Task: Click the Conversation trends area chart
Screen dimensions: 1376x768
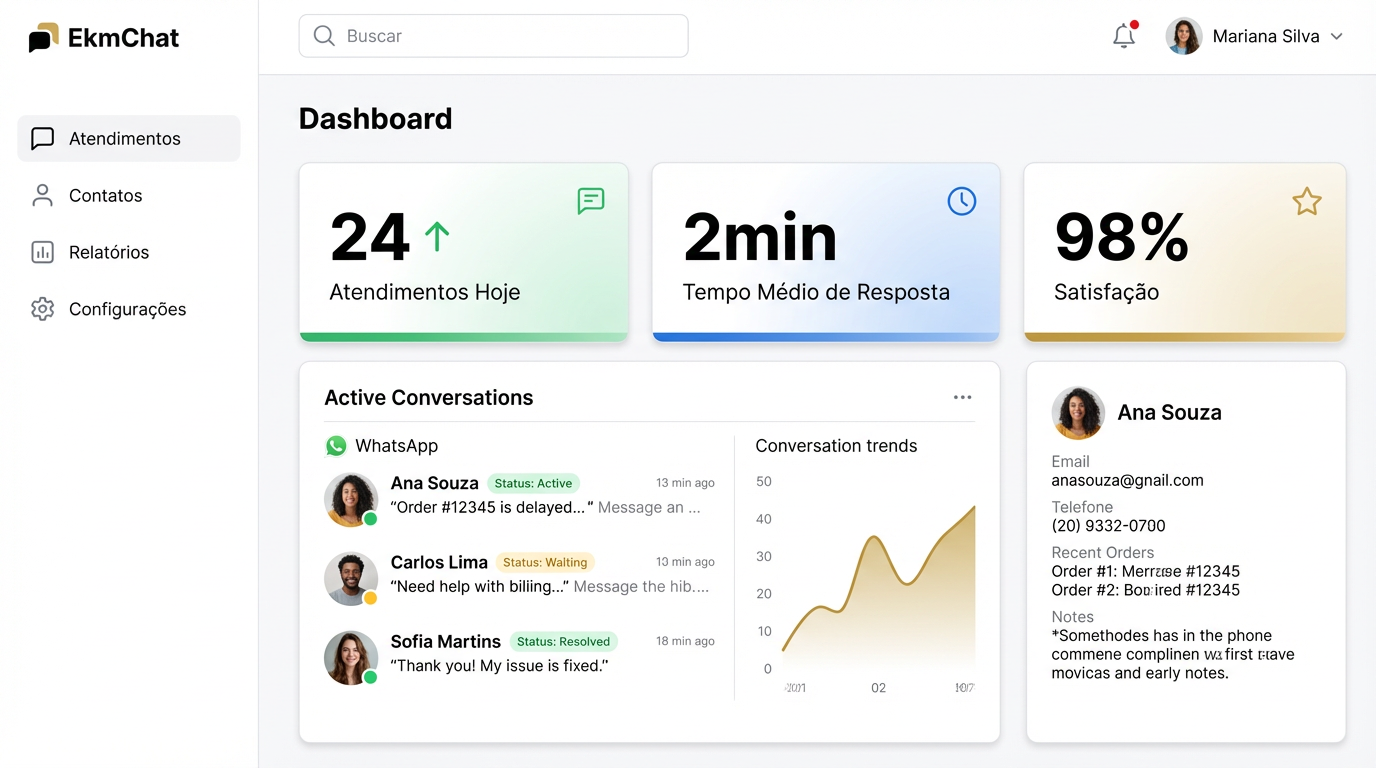Action: (x=878, y=590)
